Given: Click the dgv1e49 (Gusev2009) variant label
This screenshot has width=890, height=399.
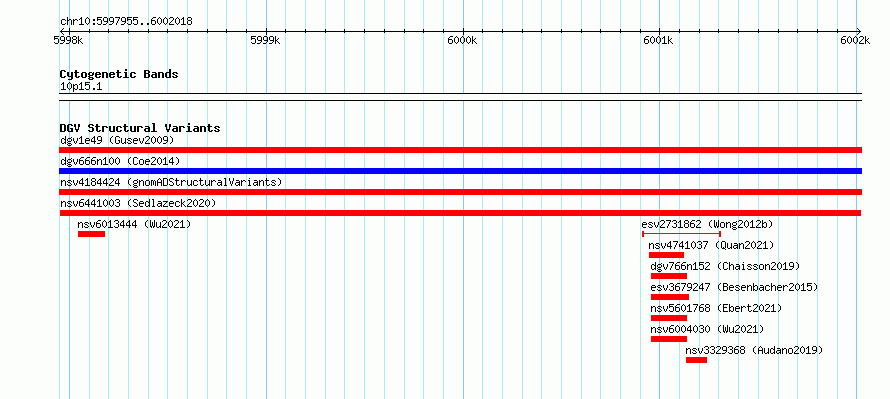Looking at the screenshot, I should 117,140.
